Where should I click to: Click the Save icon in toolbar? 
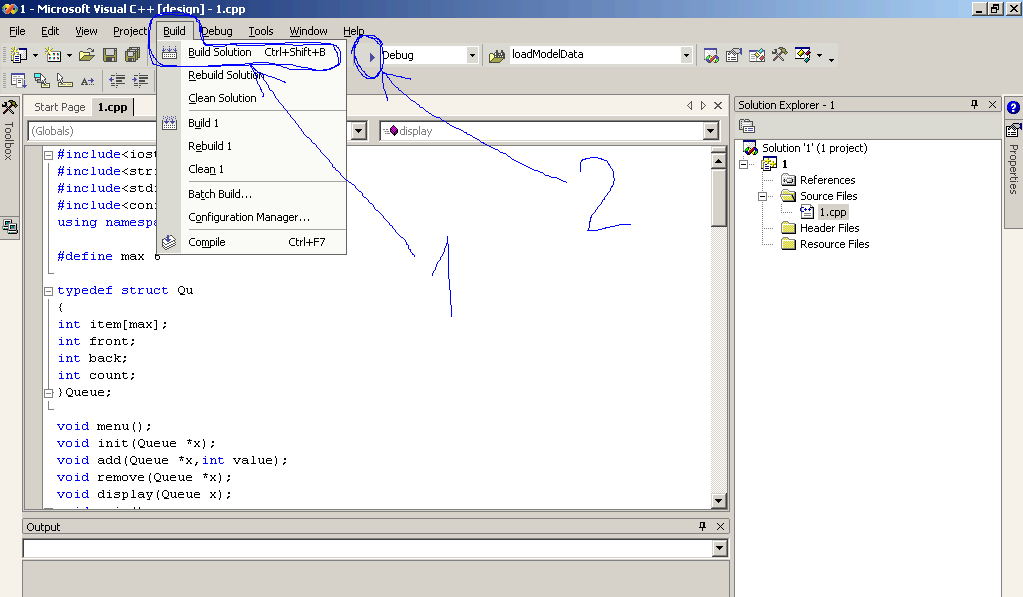click(x=110, y=55)
